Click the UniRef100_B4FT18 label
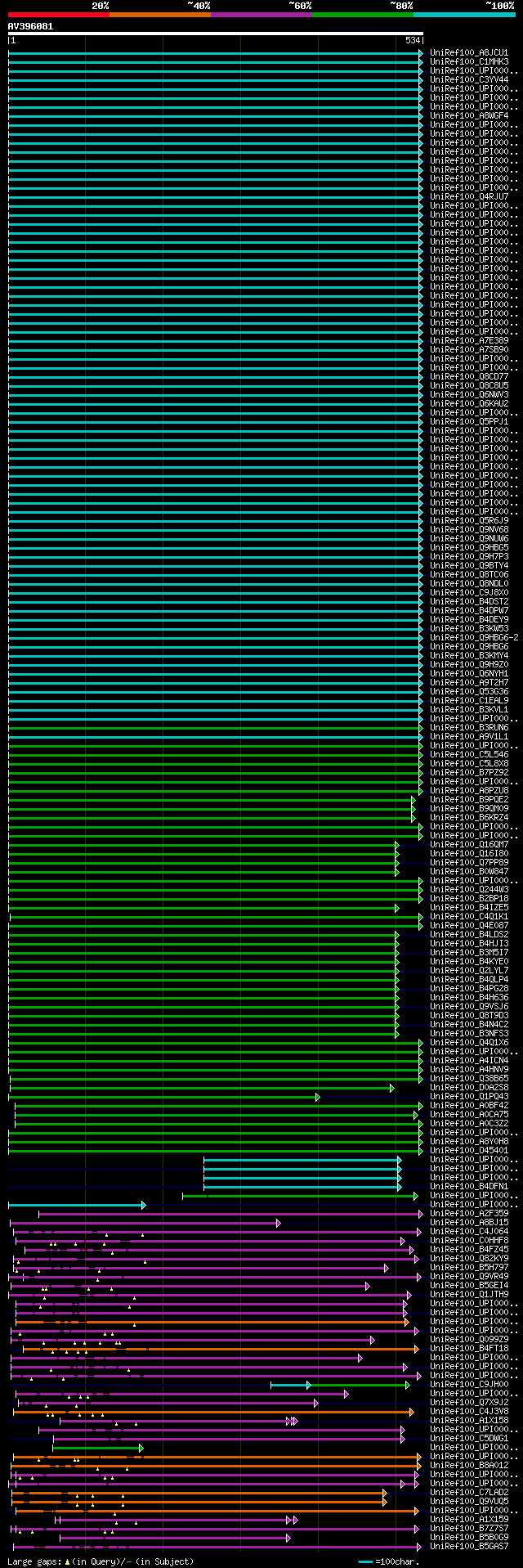This screenshot has height=1568, width=523. click(x=469, y=1348)
